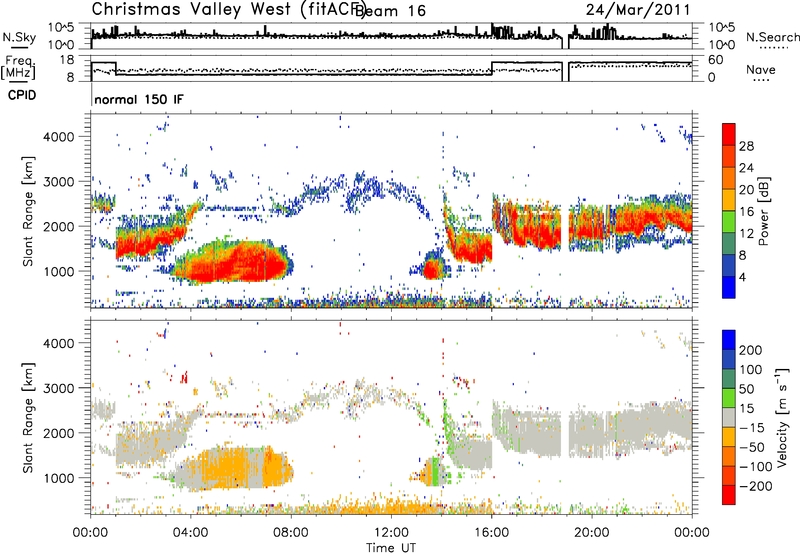Viewport: 800px width, 554px height.
Task: Click the '04:00' time tick label
Action: [x=191, y=533]
